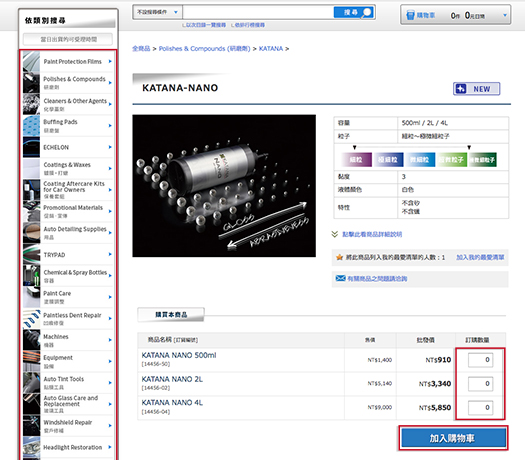This screenshot has width=525, height=460.
Task: Click the Windshield Repair category icon
Action: pos(31,426)
